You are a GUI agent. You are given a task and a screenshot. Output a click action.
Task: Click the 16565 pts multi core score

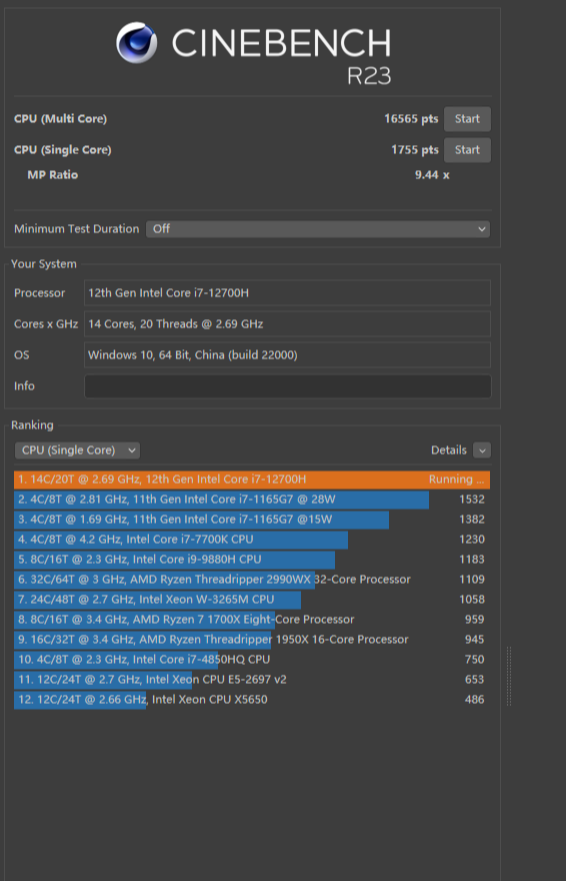tap(411, 119)
